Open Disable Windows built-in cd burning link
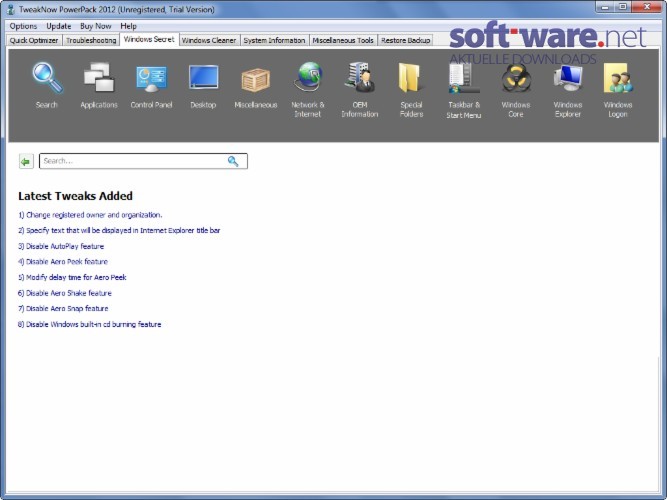Viewport: 667px width, 500px height. pos(89,324)
